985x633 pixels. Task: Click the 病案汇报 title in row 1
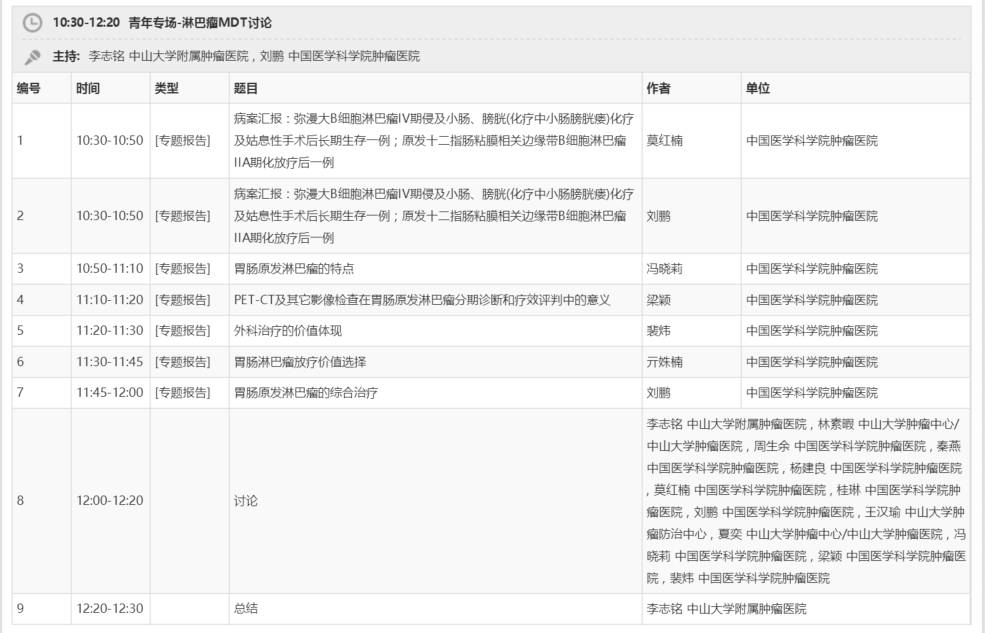pos(434,141)
